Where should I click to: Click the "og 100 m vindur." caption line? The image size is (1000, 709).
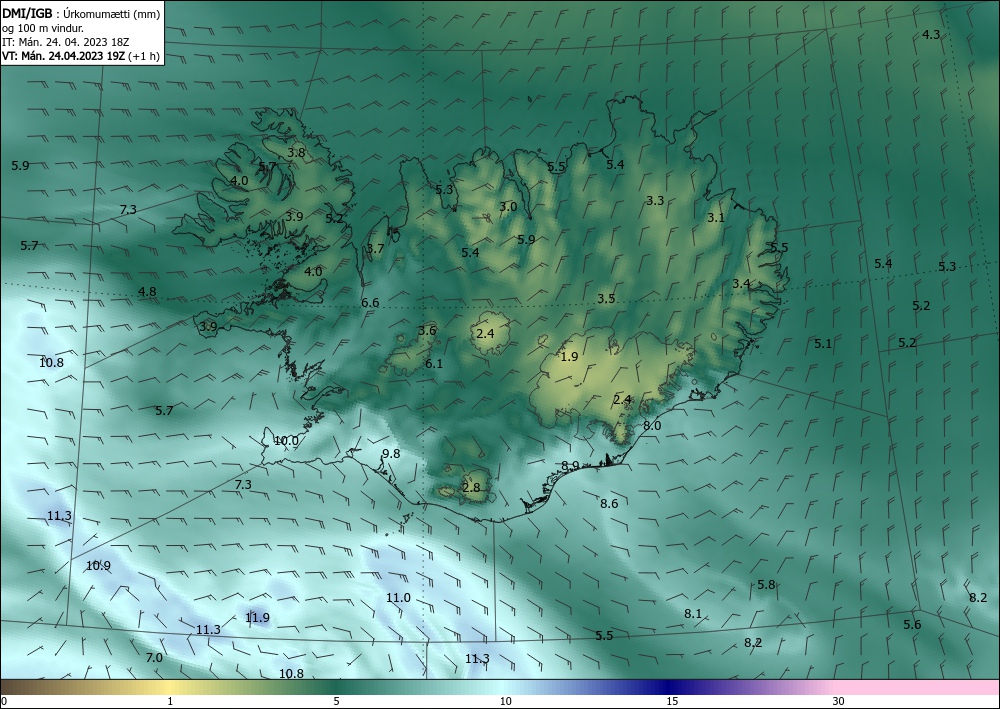coord(43,28)
